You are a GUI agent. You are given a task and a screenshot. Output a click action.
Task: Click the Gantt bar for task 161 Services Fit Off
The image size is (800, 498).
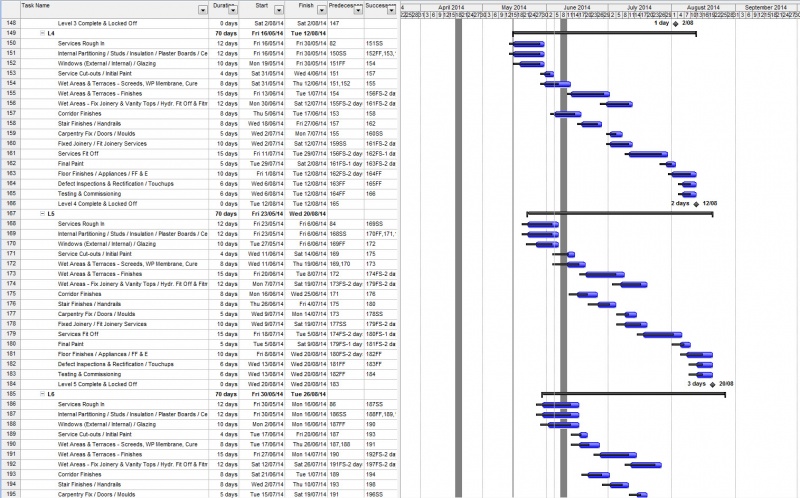[648, 154]
